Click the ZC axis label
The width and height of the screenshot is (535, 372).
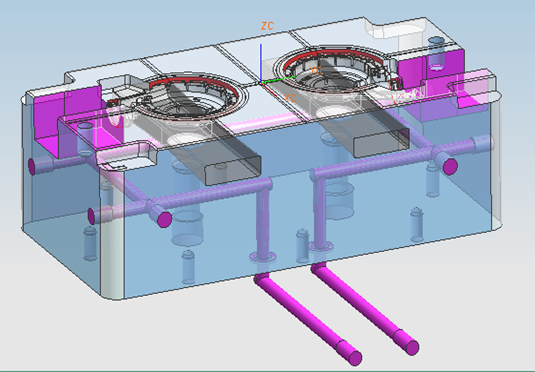(x=267, y=26)
